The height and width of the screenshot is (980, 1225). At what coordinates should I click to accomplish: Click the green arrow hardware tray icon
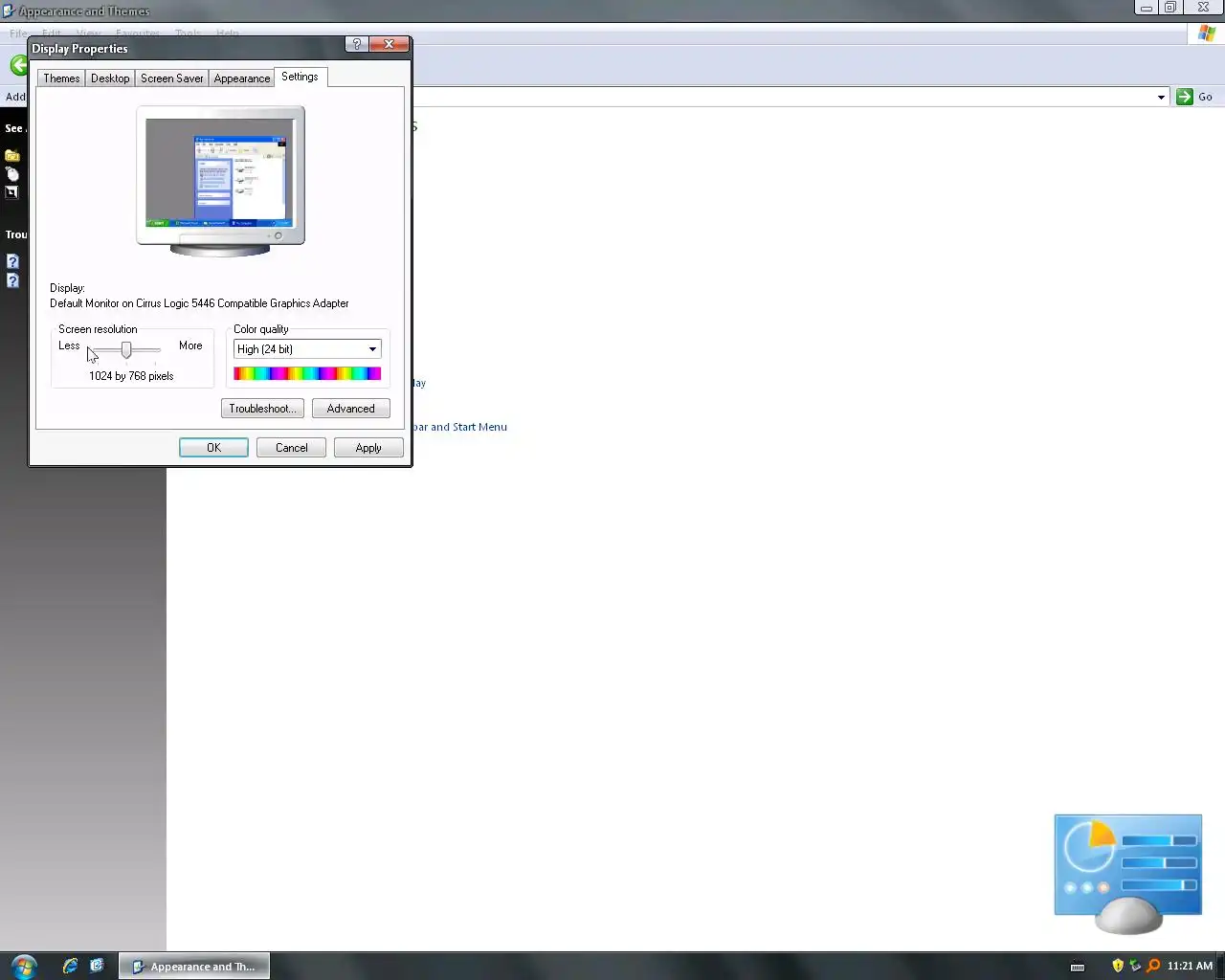click(x=1135, y=966)
